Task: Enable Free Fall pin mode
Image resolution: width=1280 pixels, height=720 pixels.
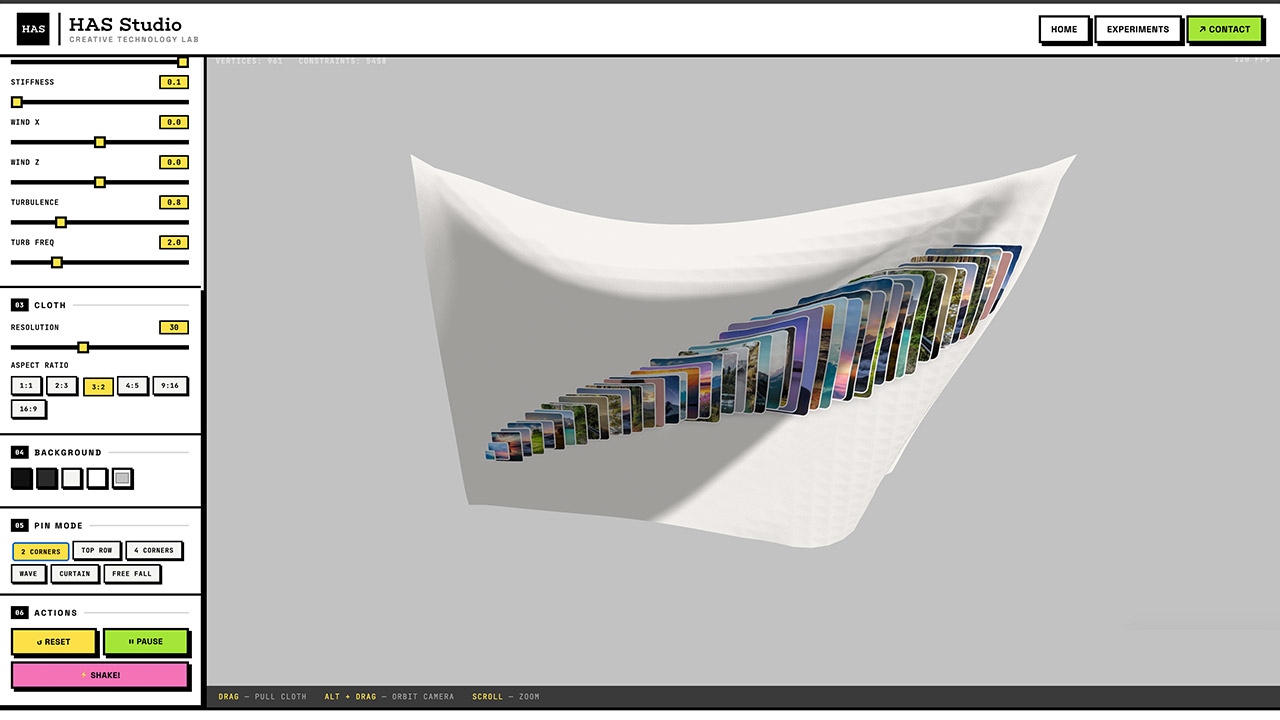Action: point(132,573)
